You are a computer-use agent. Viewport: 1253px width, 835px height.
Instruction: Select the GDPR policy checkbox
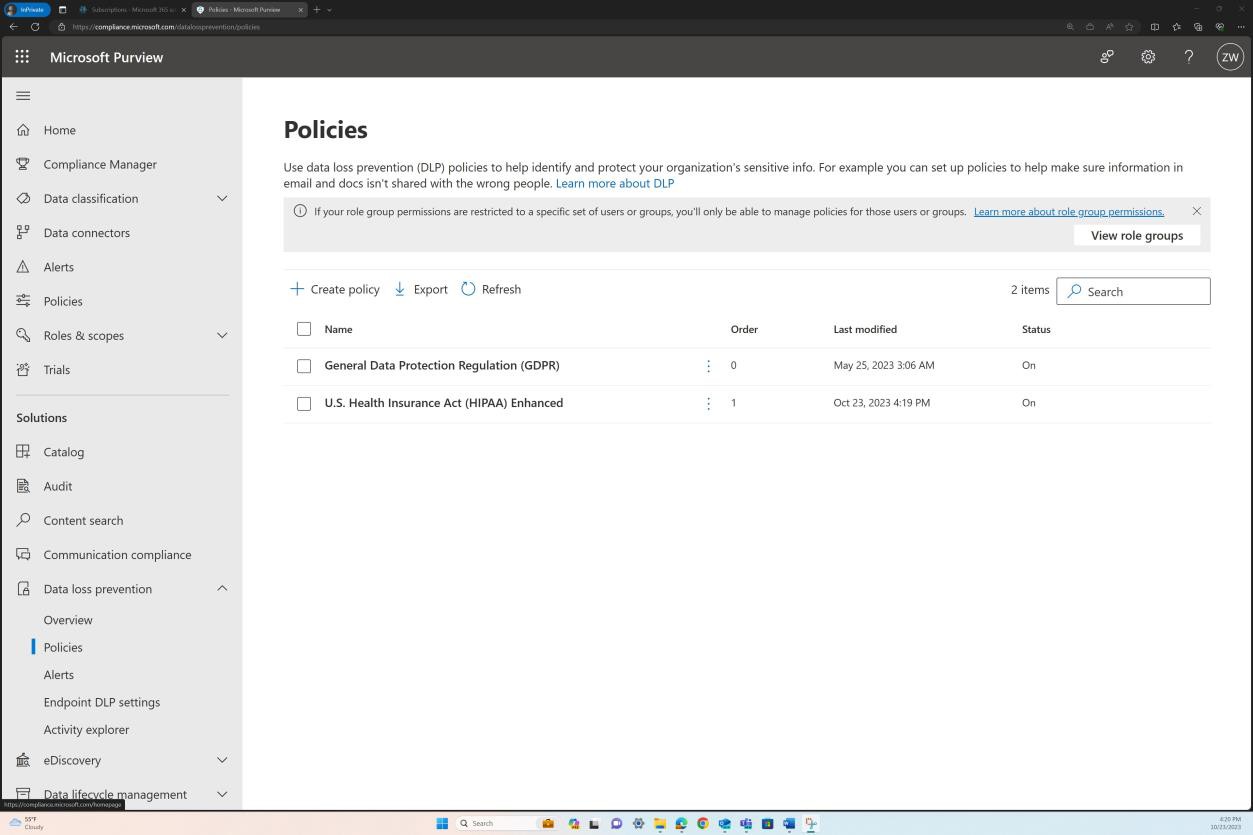click(304, 365)
